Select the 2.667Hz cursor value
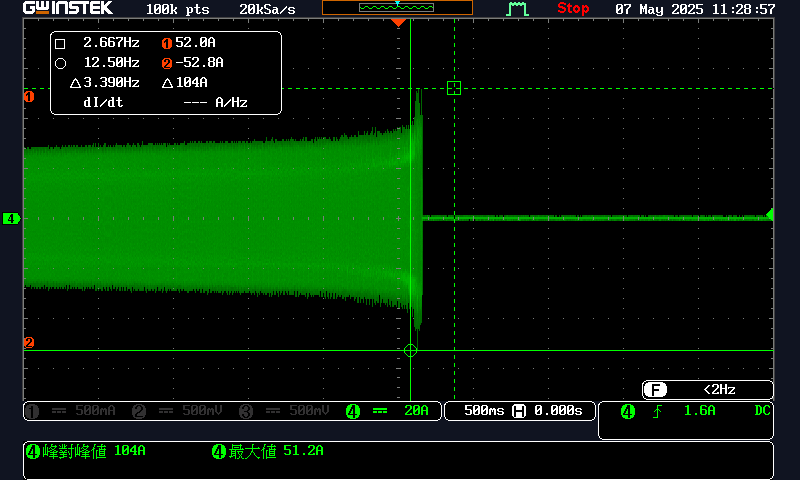This screenshot has height=480, width=800. pos(111,42)
